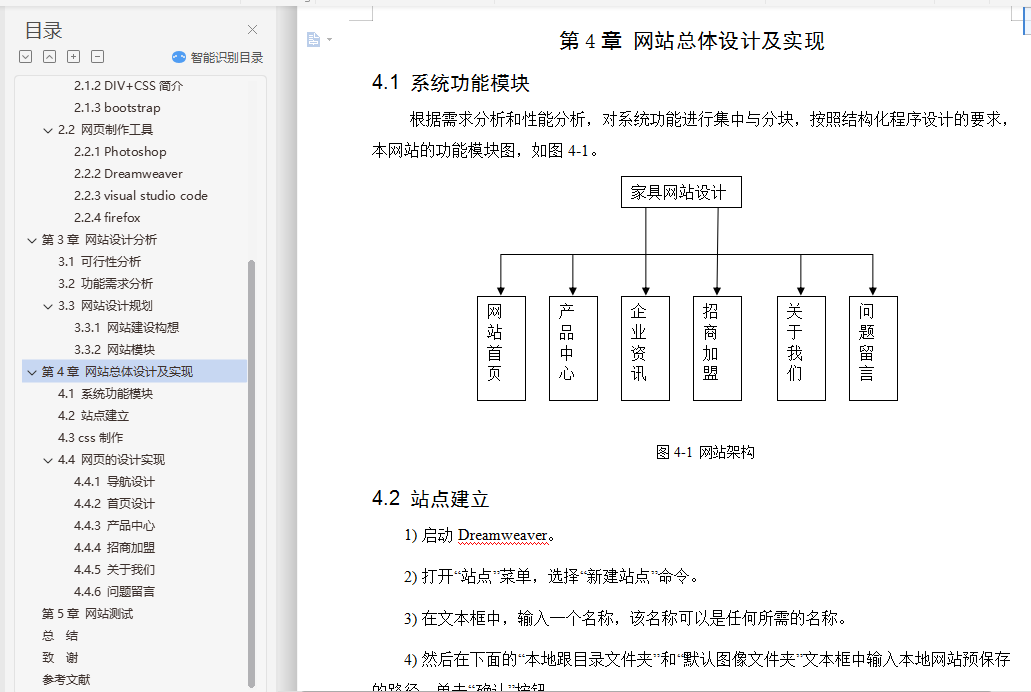
Task: Open 4.4.4 招商加盟 entry
Action: [x=114, y=547]
